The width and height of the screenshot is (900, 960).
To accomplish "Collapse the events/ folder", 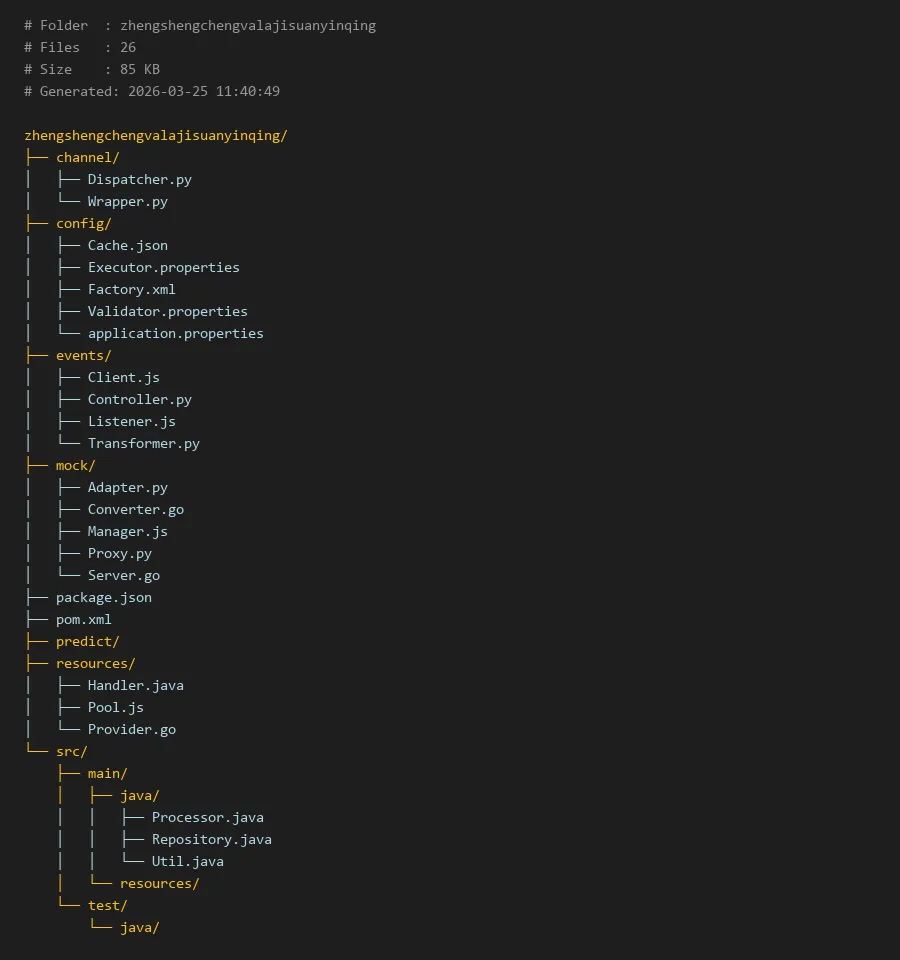I will (x=83, y=355).
